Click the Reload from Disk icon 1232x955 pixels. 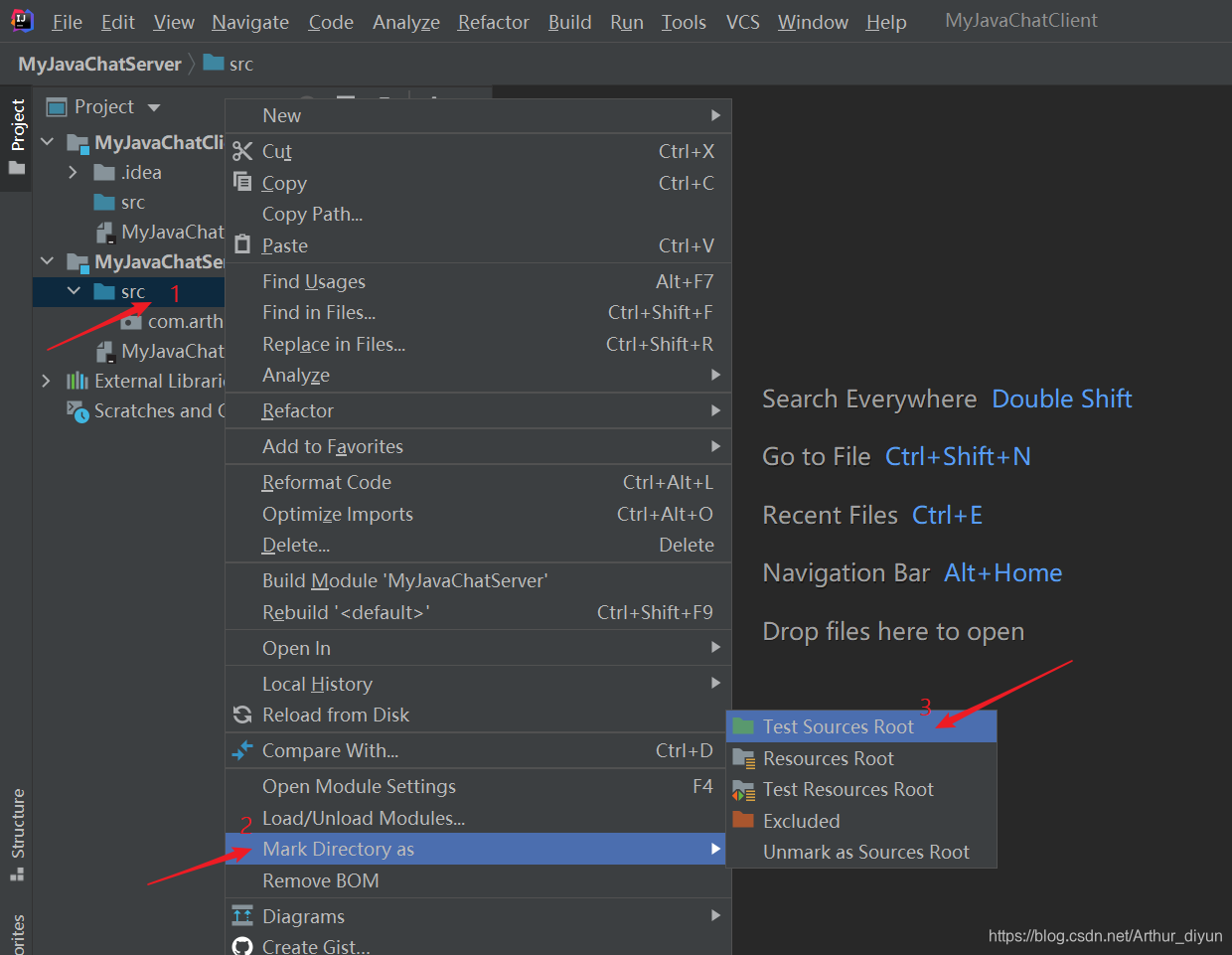[x=242, y=715]
